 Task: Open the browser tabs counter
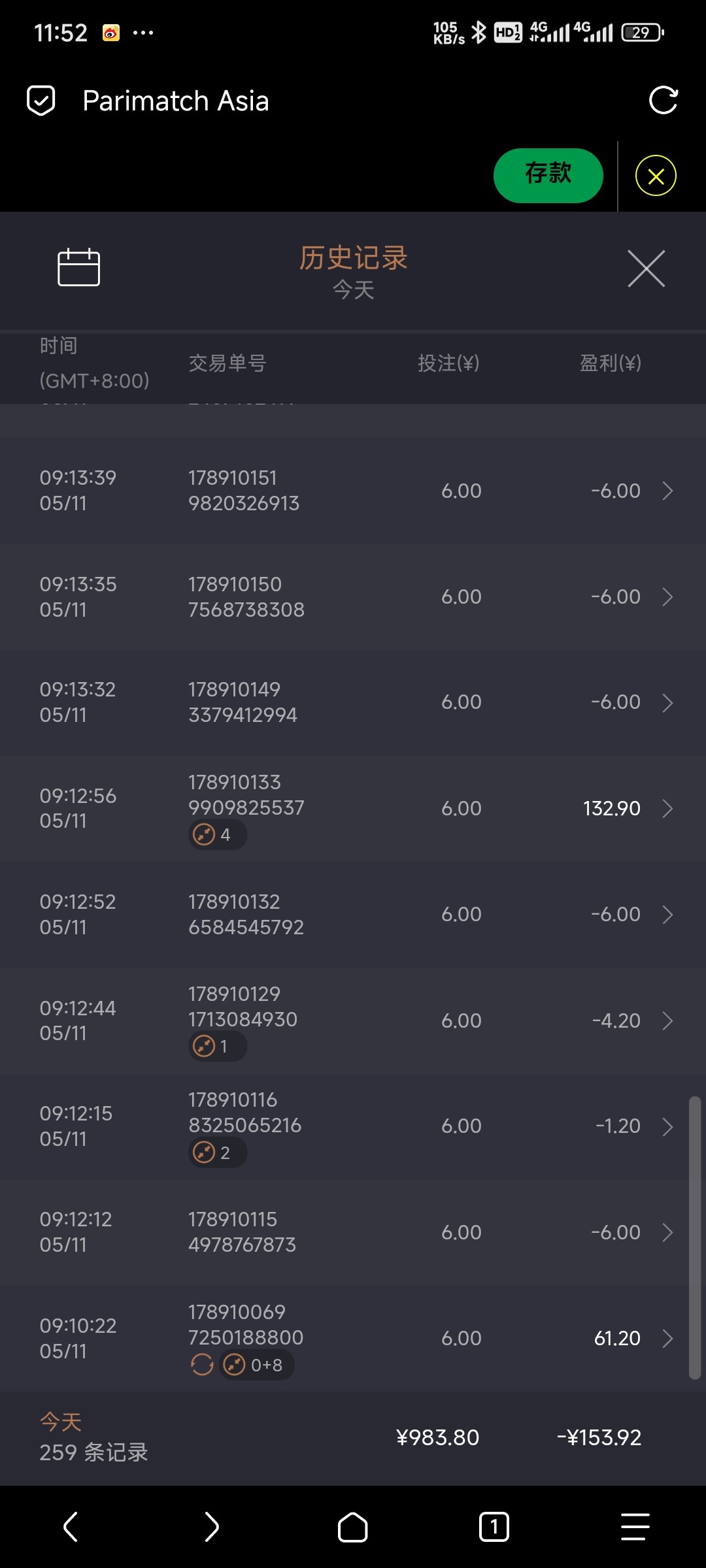(494, 1527)
